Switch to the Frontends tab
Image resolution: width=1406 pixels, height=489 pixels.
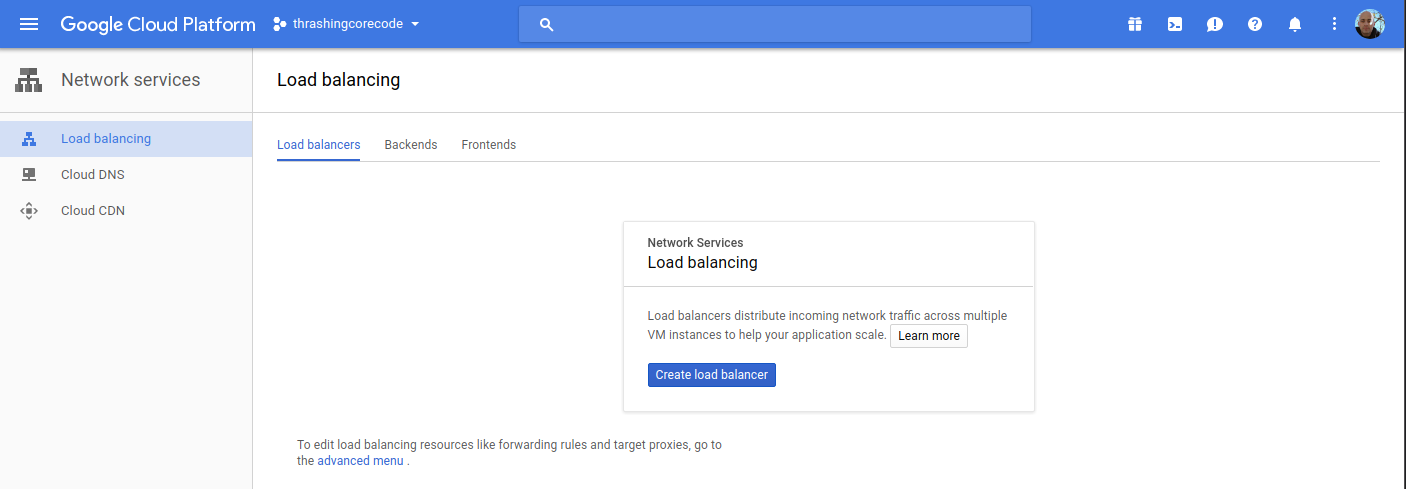[489, 145]
